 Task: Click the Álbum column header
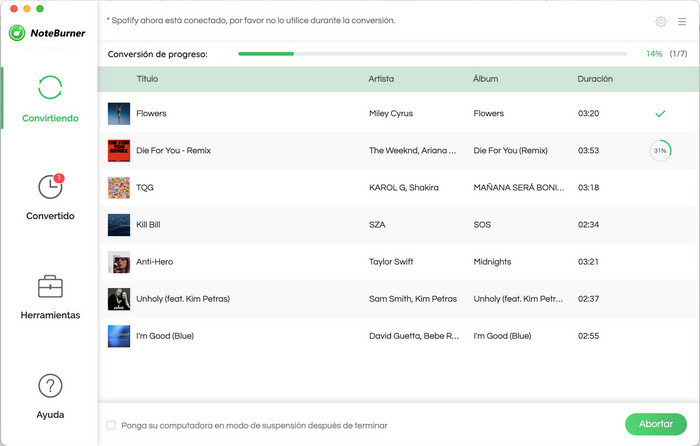485,79
